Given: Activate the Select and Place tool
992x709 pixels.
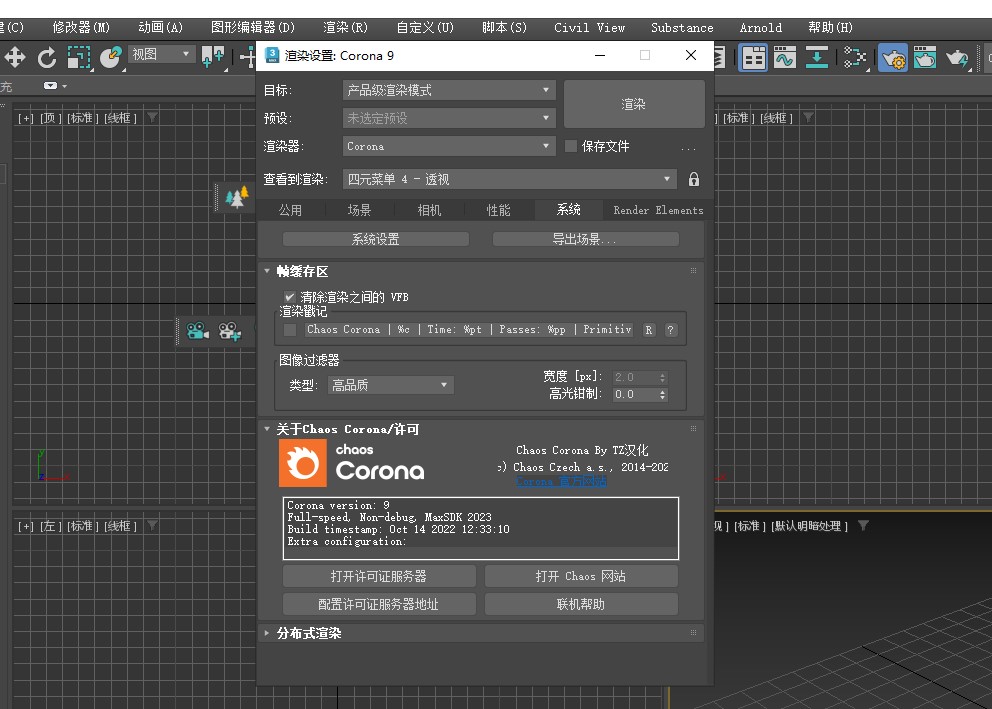Looking at the screenshot, I should pos(110,57).
